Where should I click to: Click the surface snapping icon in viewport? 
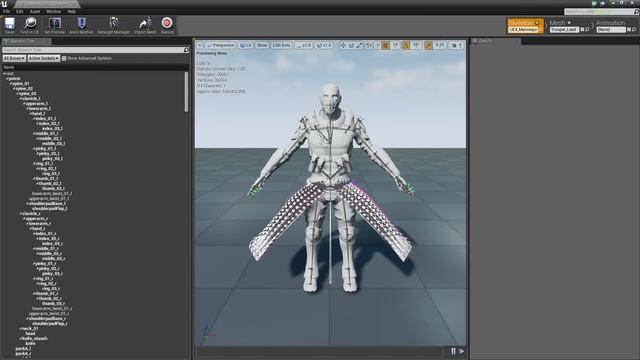pos(377,45)
